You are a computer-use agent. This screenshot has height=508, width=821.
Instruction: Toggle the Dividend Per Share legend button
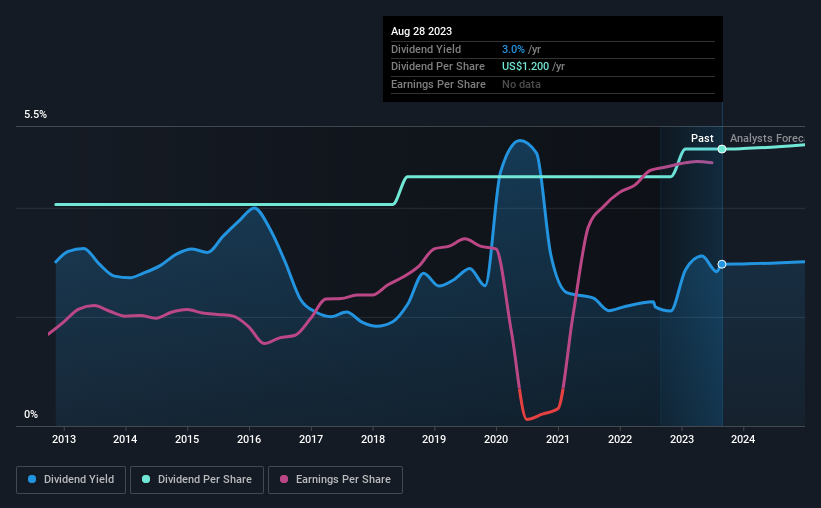197,480
